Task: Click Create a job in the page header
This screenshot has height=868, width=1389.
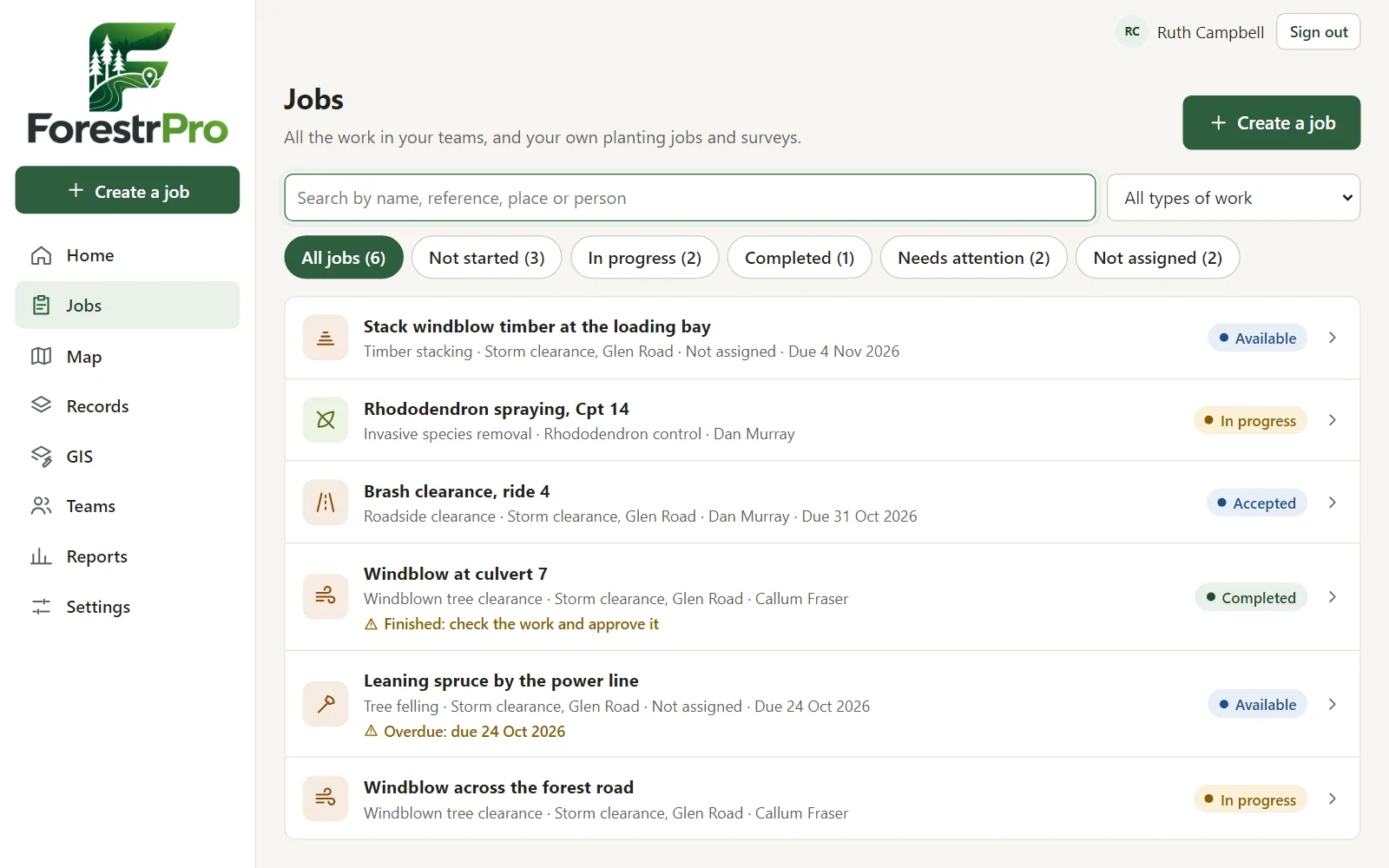Action: 1271,122
